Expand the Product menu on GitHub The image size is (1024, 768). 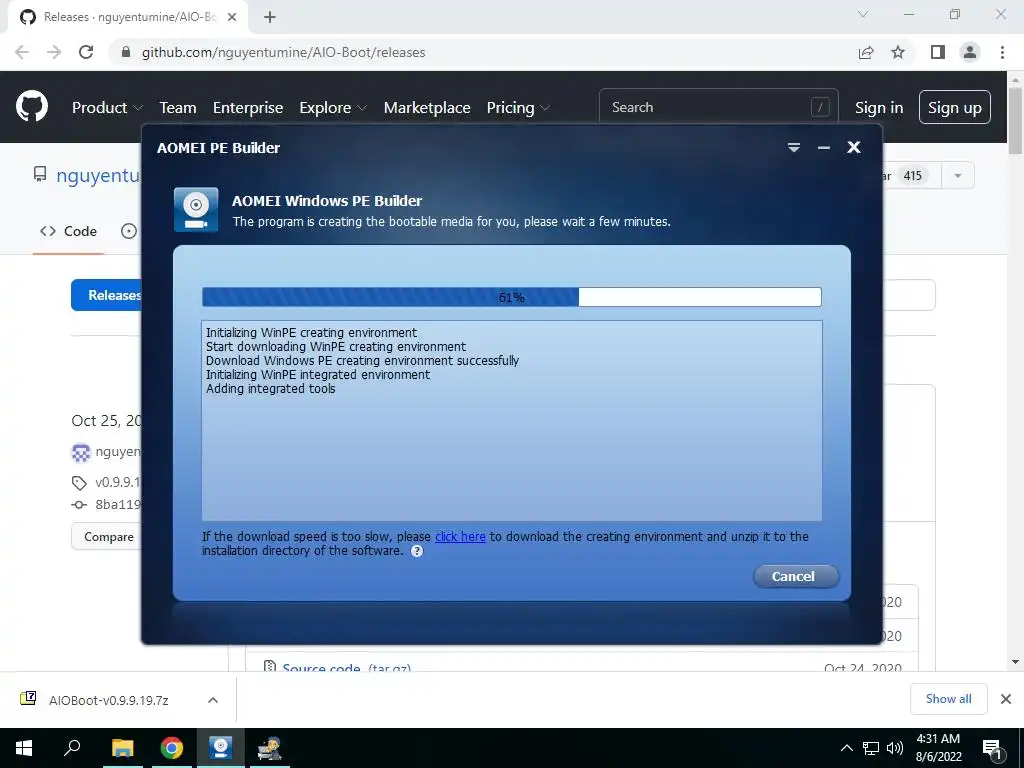(x=107, y=108)
